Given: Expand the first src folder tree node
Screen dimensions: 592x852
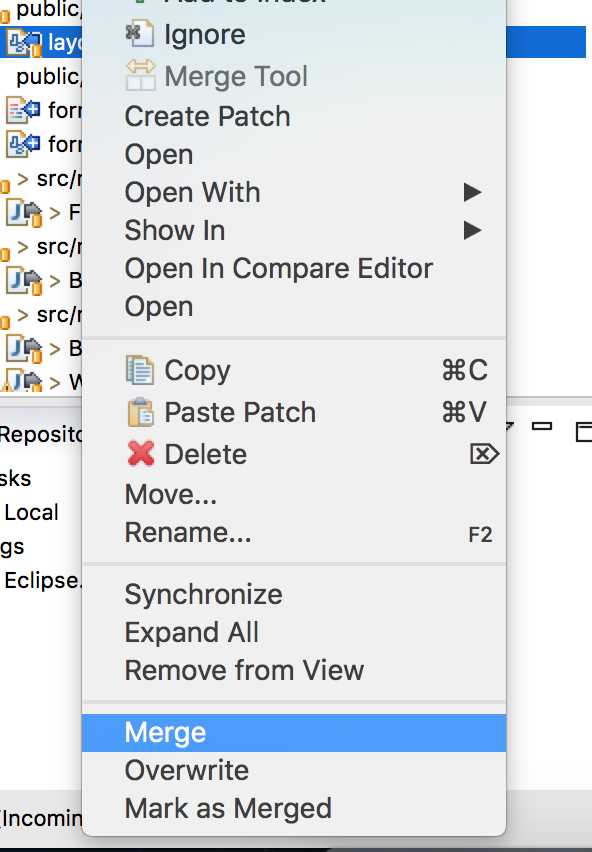Looking at the screenshot, I should point(22,178).
